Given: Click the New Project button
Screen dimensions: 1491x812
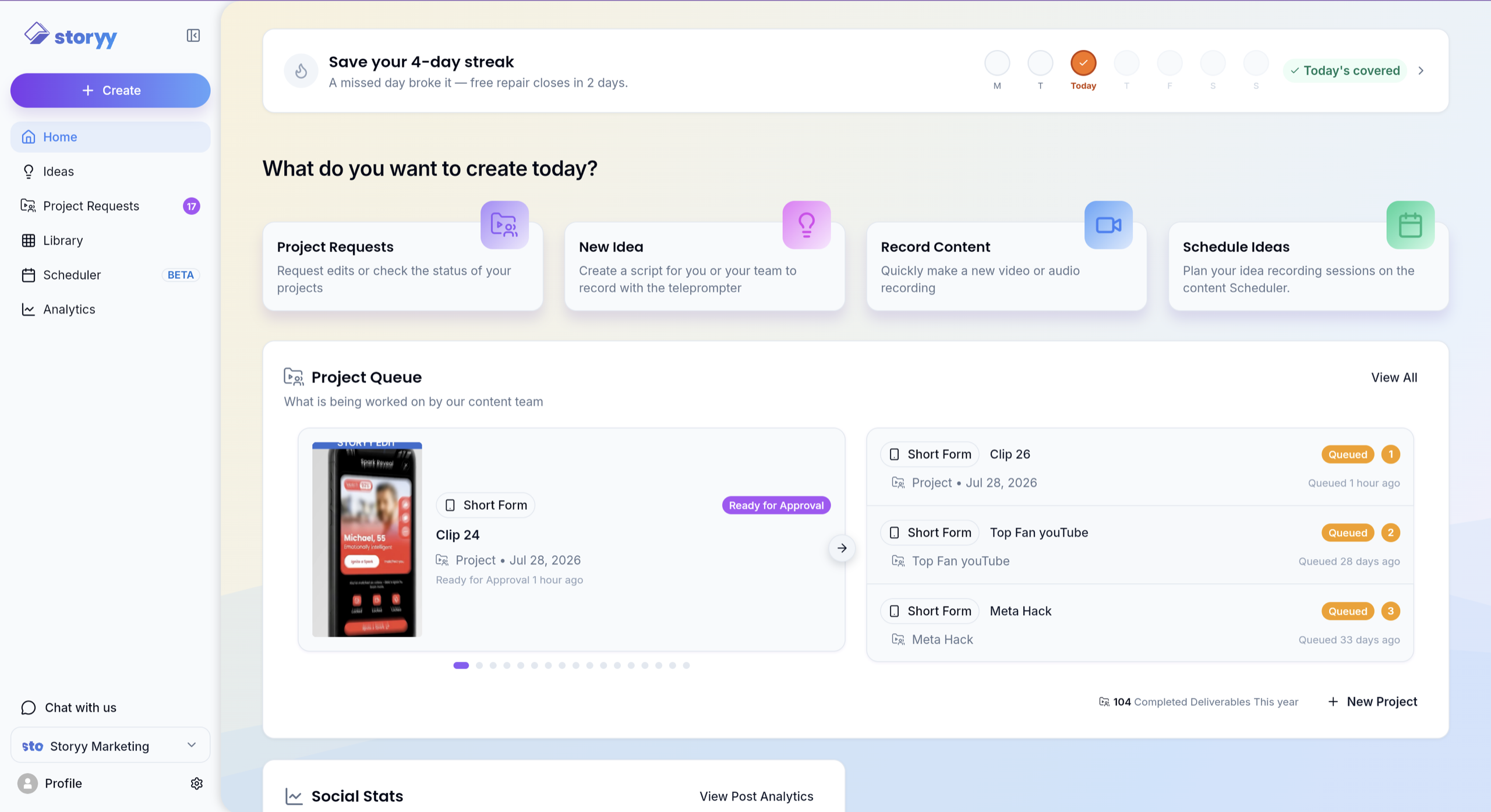Looking at the screenshot, I should [1373, 701].
